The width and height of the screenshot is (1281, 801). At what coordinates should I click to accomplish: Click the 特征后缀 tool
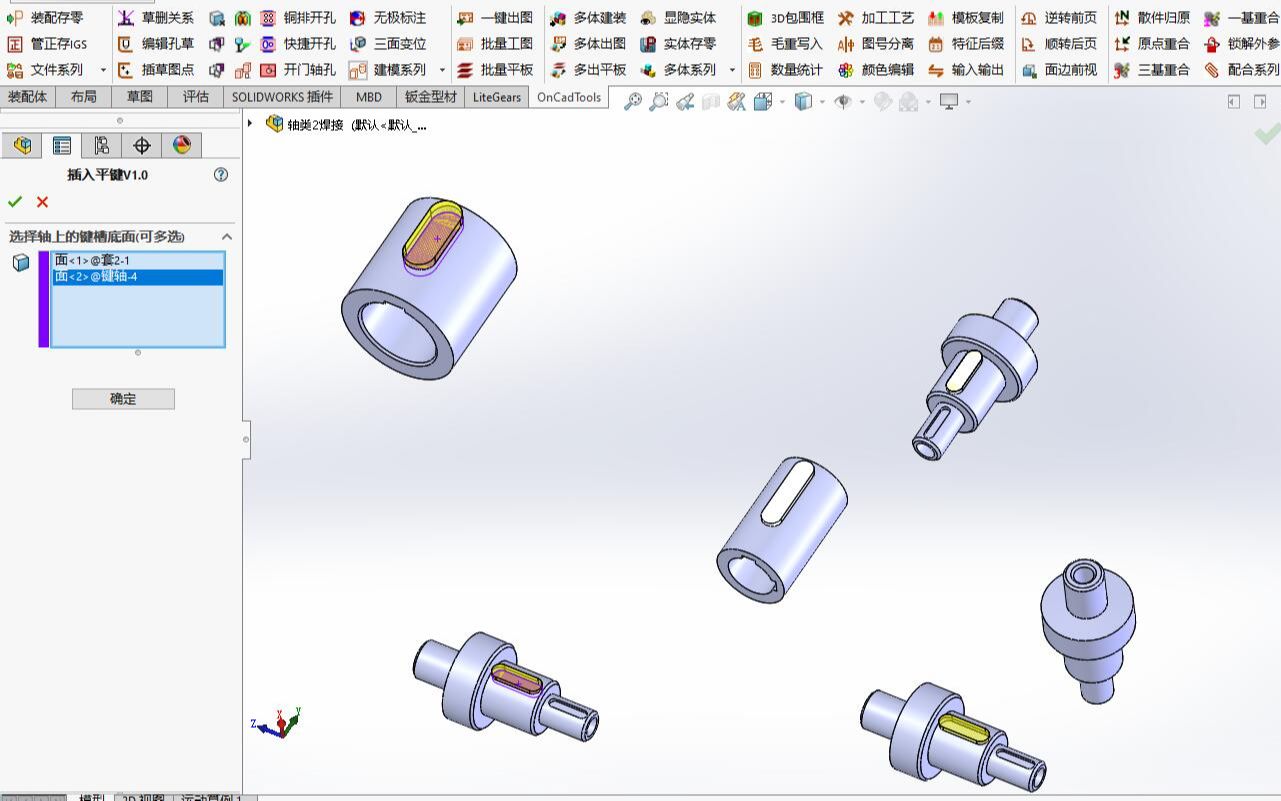(x=966, y=43)
